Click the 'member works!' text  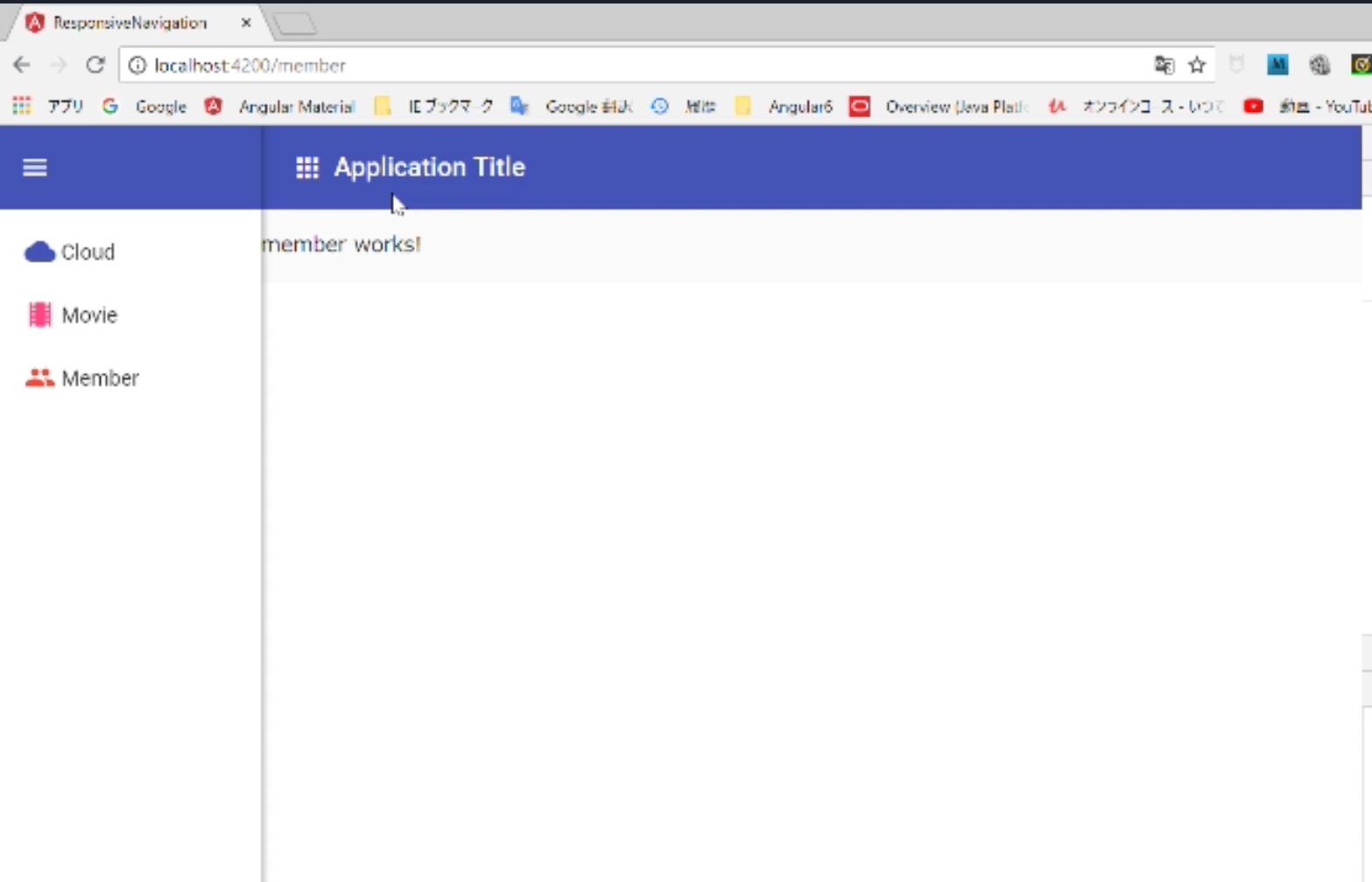pos(341,244)
